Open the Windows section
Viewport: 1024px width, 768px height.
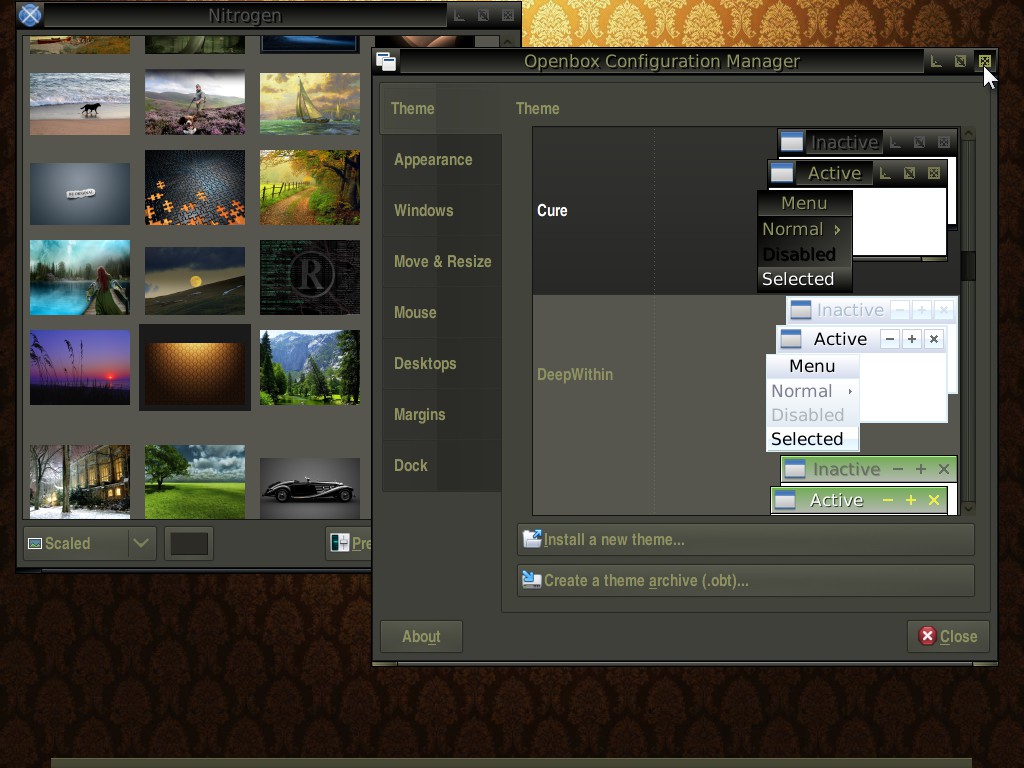[x=442, y=211]
